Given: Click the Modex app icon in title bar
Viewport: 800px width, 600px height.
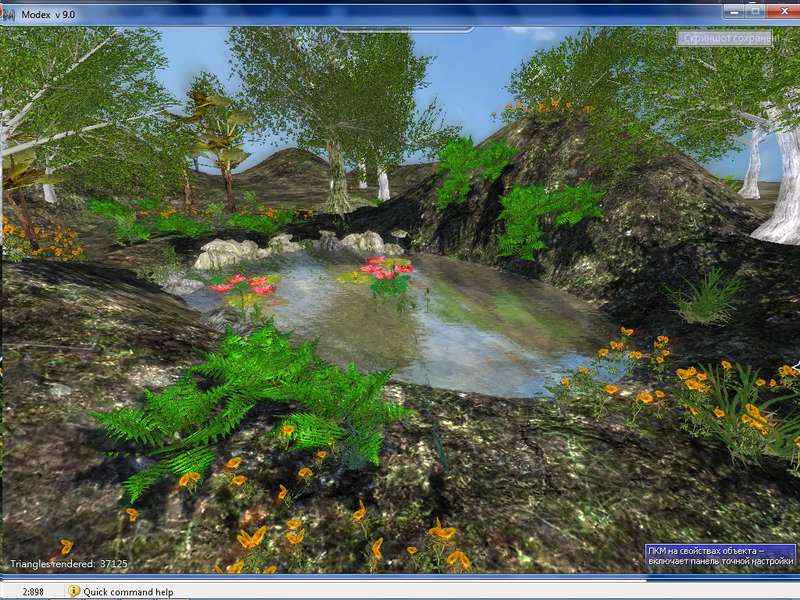Looking at the screenshot, I should coord(8,10).
